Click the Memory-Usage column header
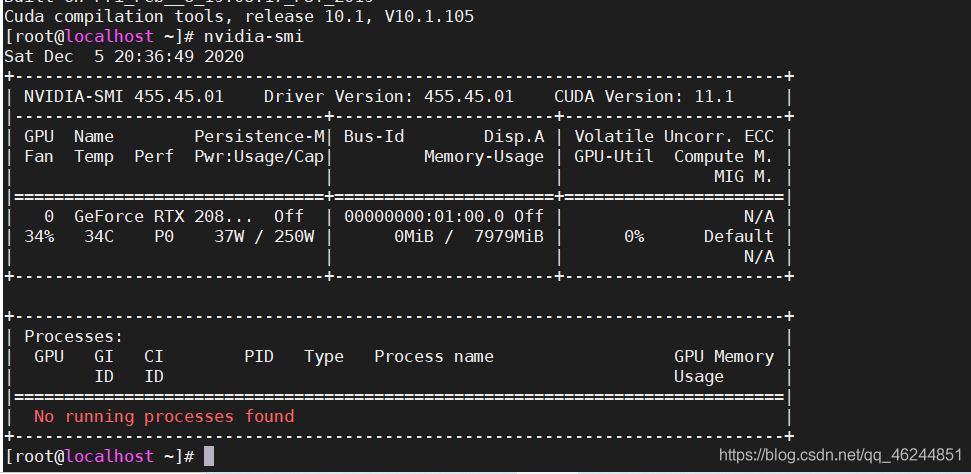The width and height of the screenshot is (971, 474). 484,157
